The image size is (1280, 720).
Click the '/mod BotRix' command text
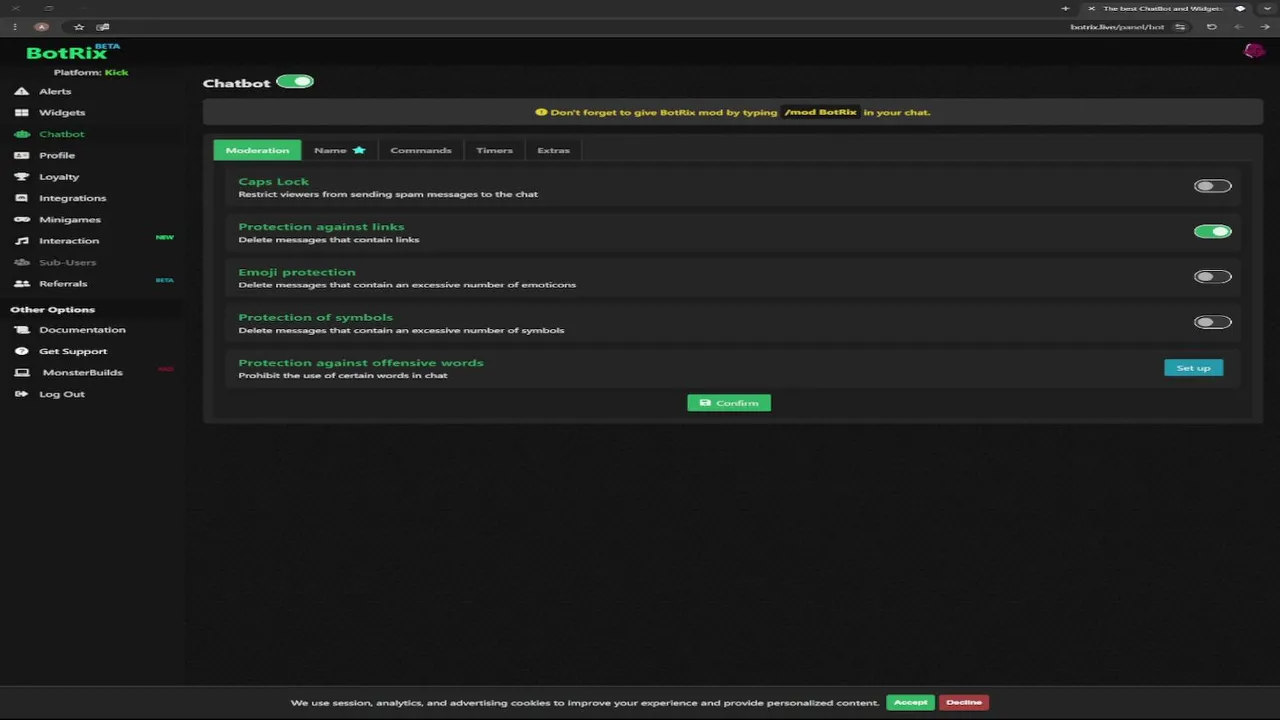[820, 112]
